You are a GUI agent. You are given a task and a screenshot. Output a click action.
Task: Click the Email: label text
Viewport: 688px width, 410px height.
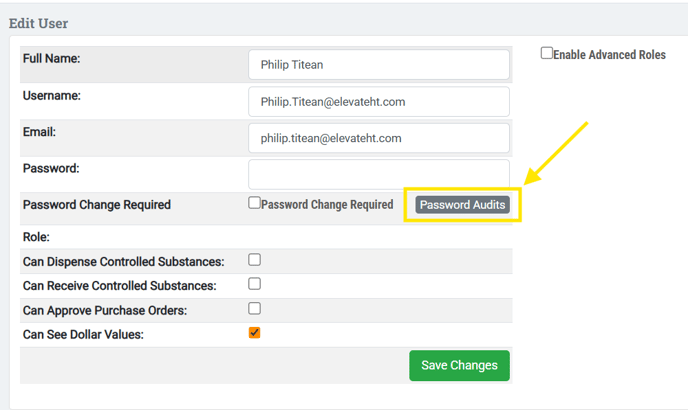(40, 132)
